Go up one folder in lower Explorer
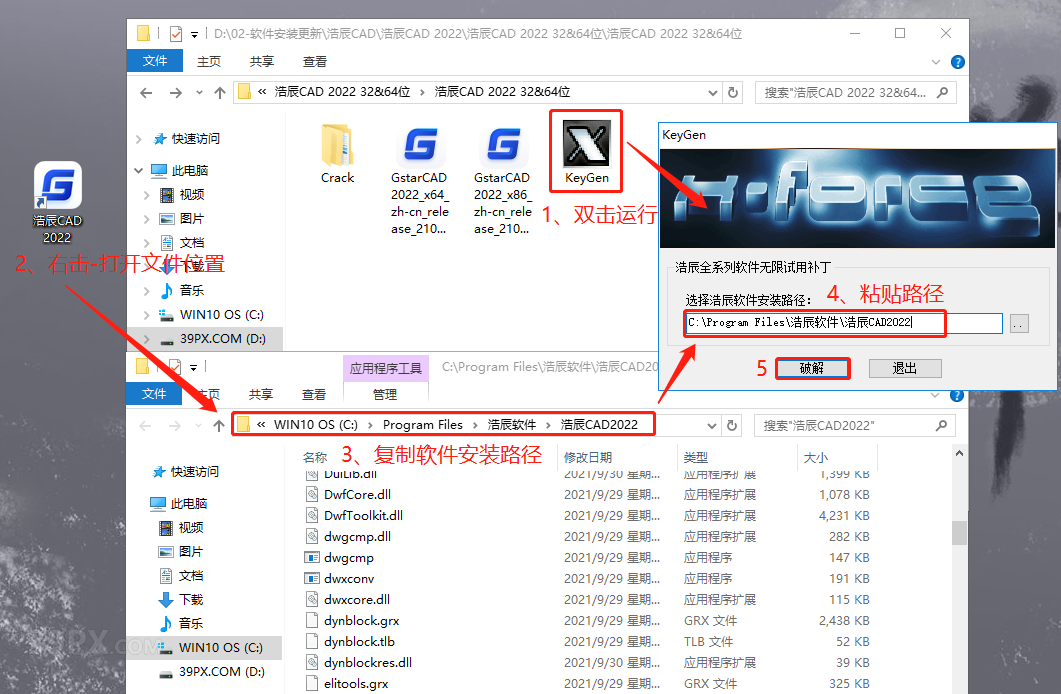 click(219, 425)
